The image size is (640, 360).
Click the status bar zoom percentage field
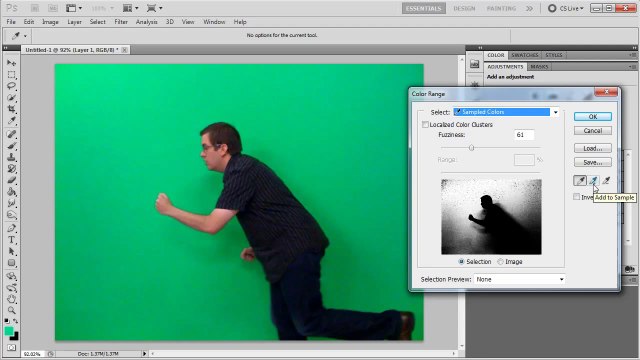click(32, 354)
